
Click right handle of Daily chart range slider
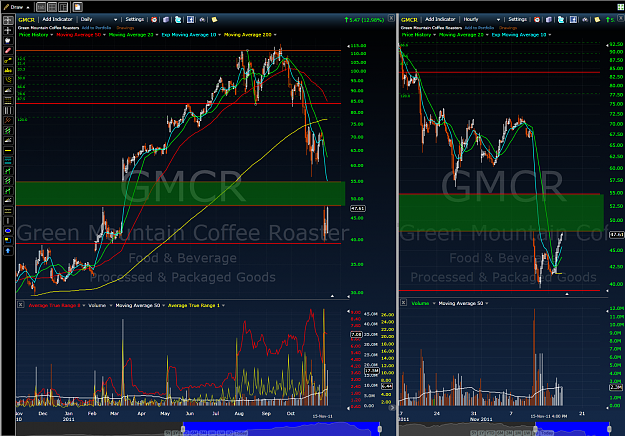tap(380, 429)
